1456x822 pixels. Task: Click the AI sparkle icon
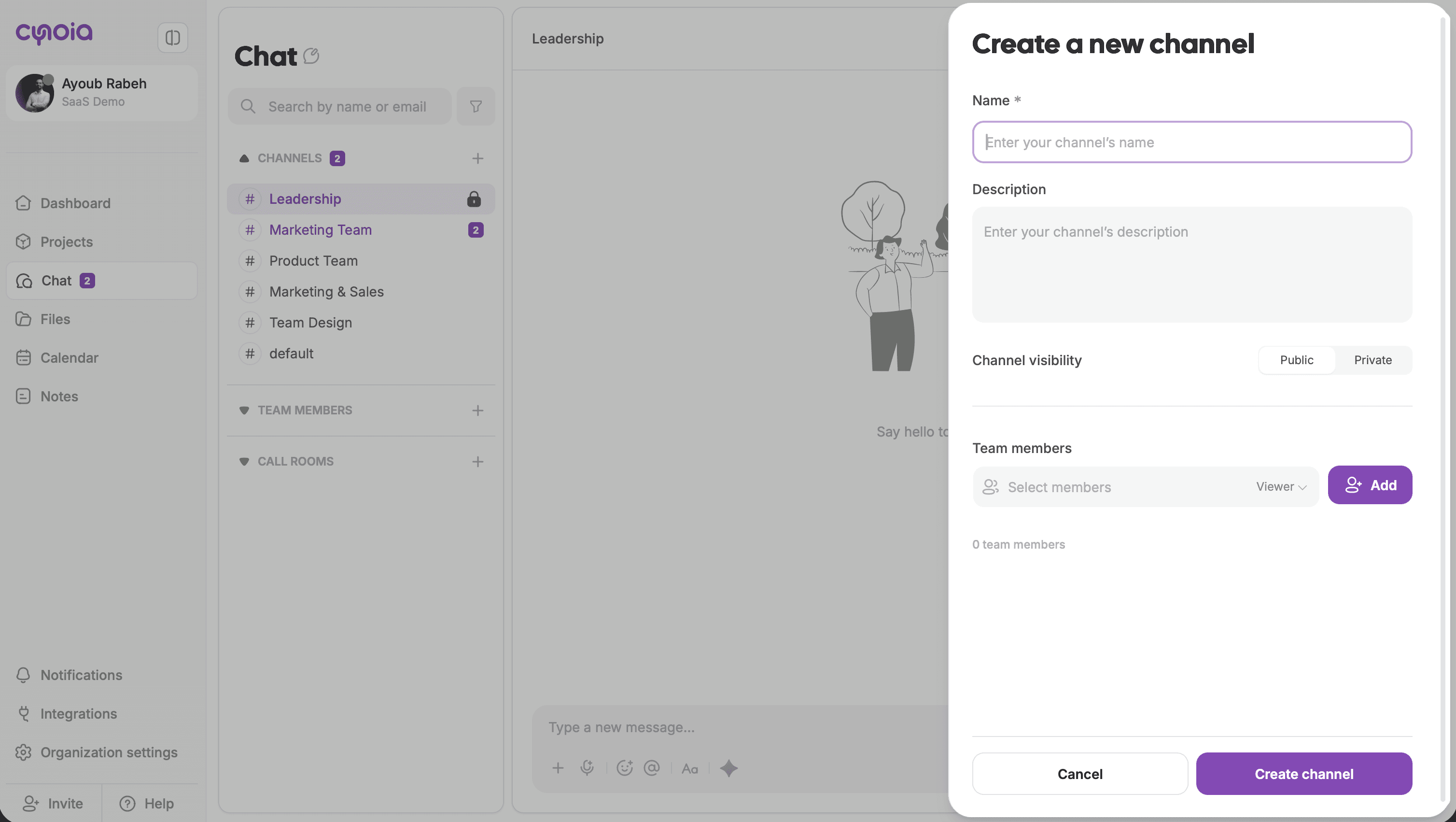tap(728, 768)
